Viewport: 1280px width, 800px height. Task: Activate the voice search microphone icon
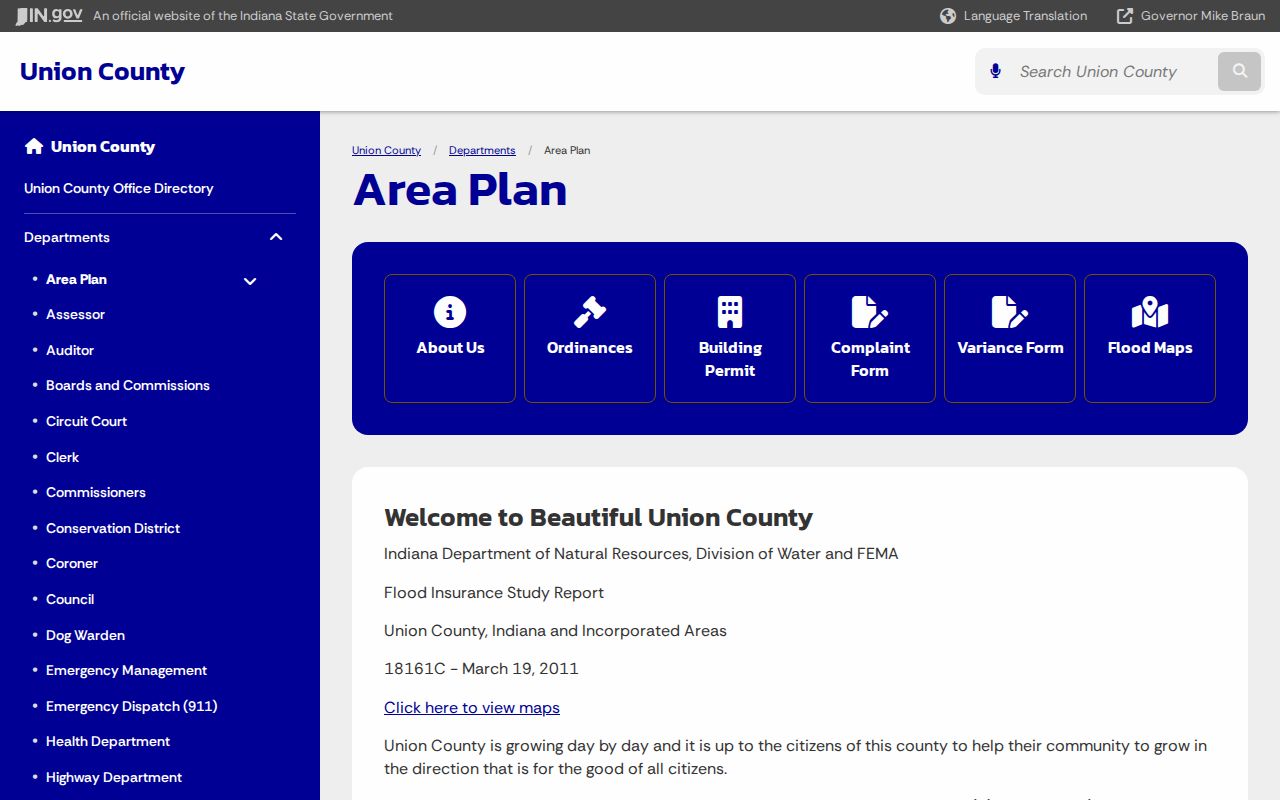click(995, 71)
